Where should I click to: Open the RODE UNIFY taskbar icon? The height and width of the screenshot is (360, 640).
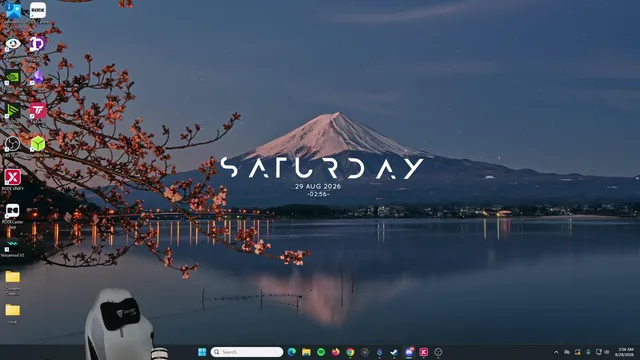click(424, 352)
